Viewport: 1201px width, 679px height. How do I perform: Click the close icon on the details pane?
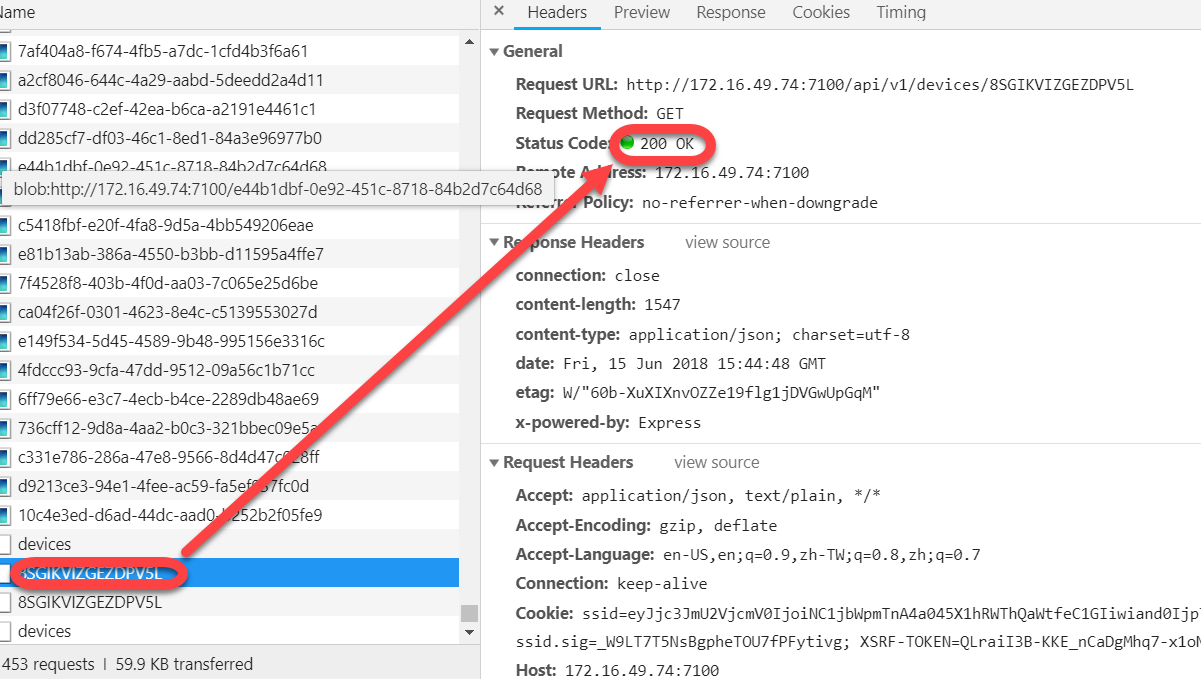pos(498,12)
